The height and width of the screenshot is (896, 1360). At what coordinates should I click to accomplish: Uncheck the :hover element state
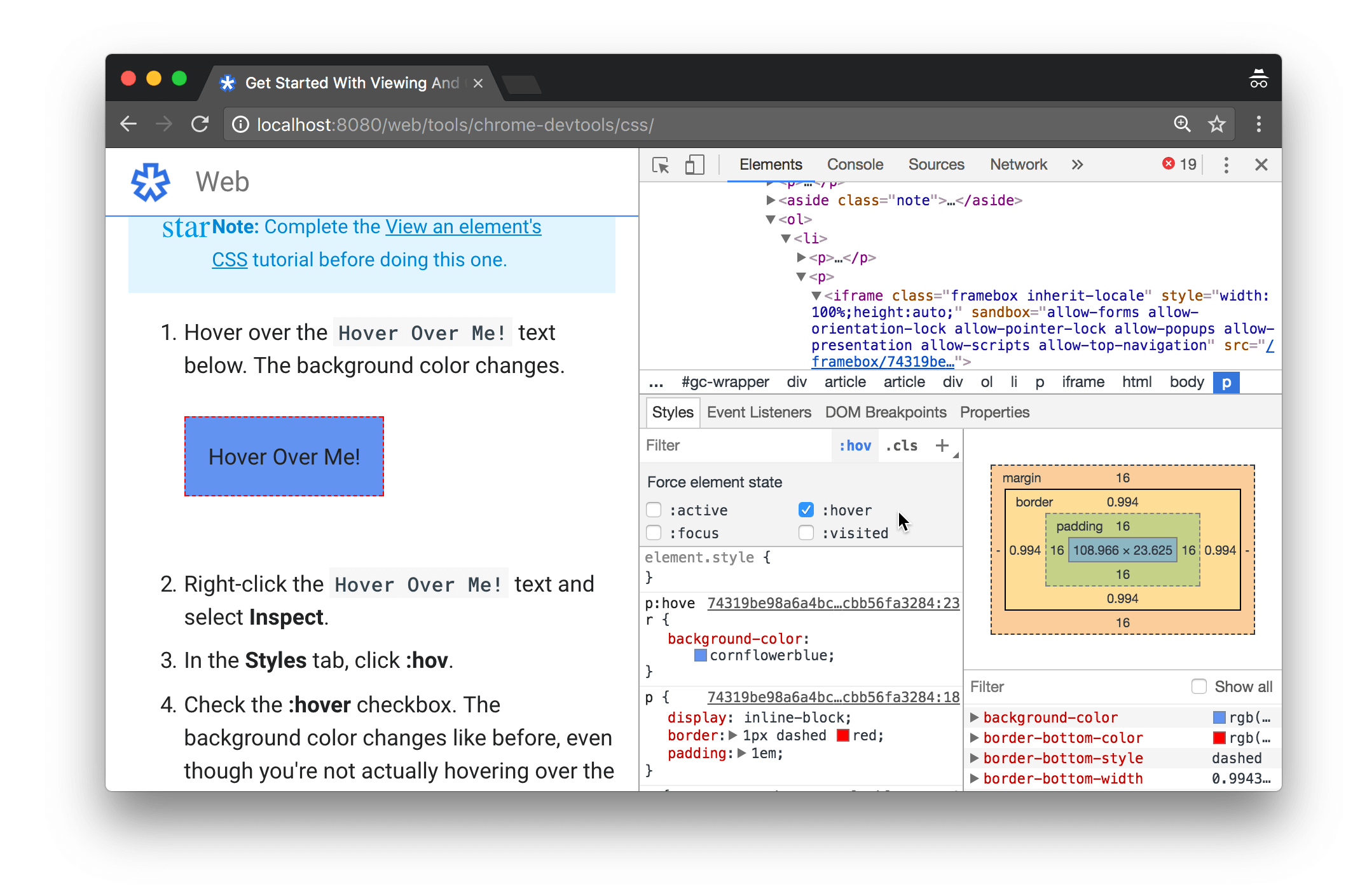[x=806, y=509]
